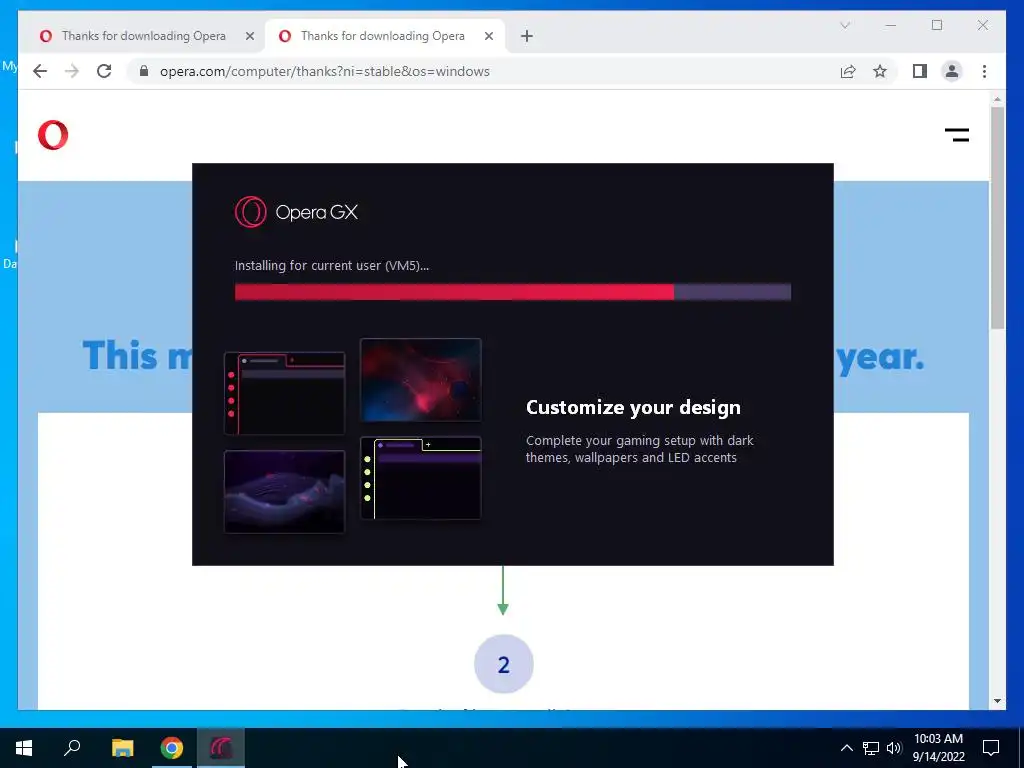The image size is (1024, 768).
Task: Click Chrome icon in taskbar
Action: coord(172,748)
